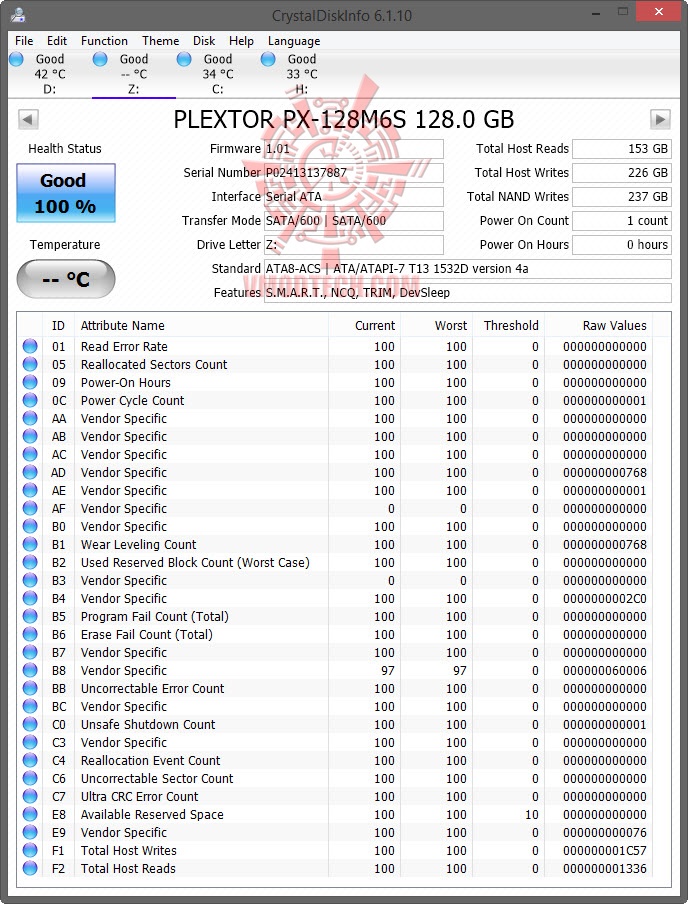The image size is (688, 904).
Task: Click the Attribute Name column header
Action: click(x=201, y=326)
